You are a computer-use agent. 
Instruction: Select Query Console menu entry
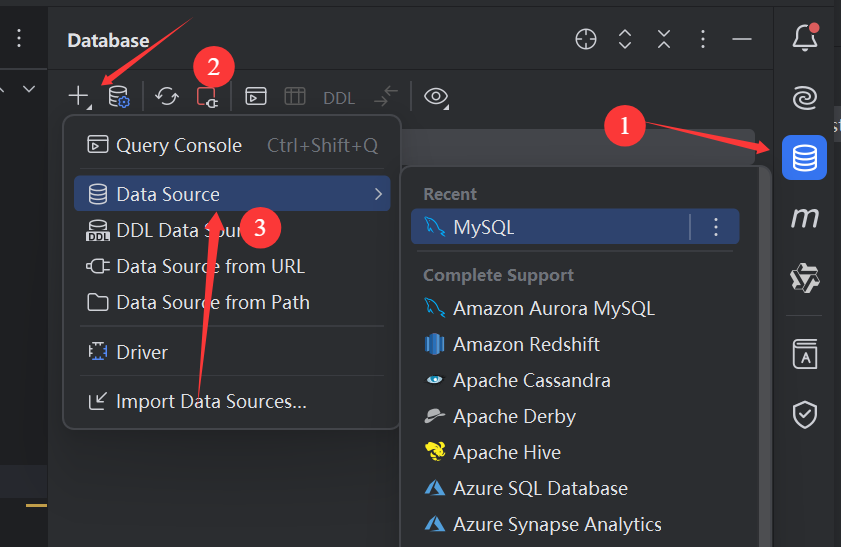(178, 145)
